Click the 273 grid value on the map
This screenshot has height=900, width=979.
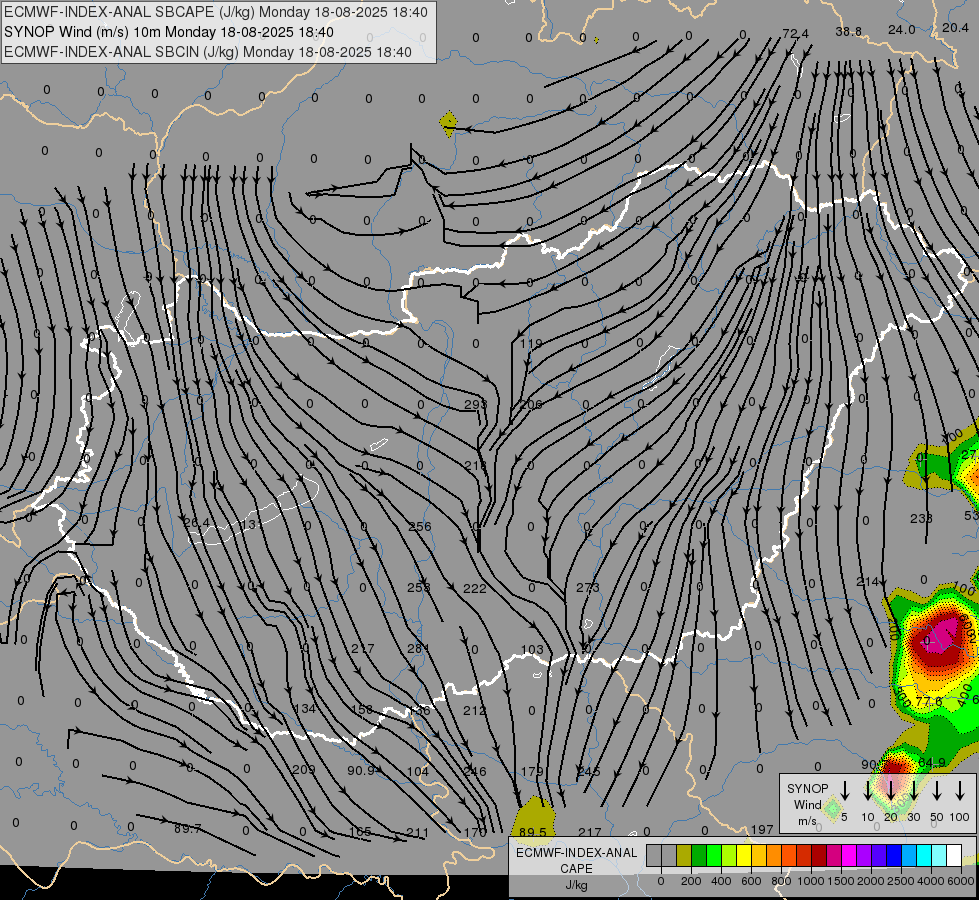(588, 587)
